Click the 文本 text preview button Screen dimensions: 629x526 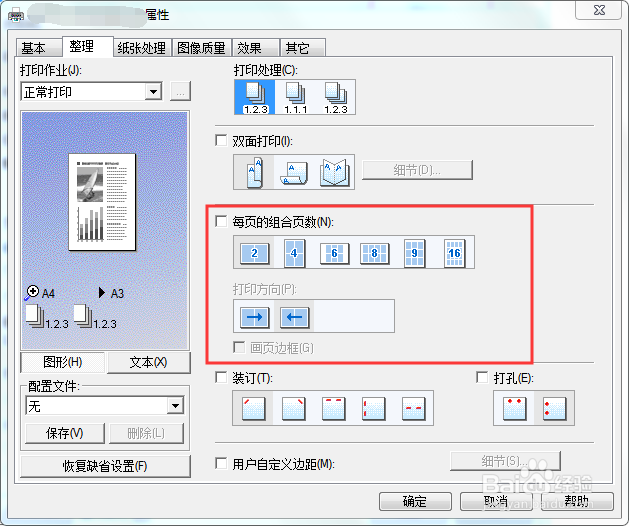click(148, 362)
